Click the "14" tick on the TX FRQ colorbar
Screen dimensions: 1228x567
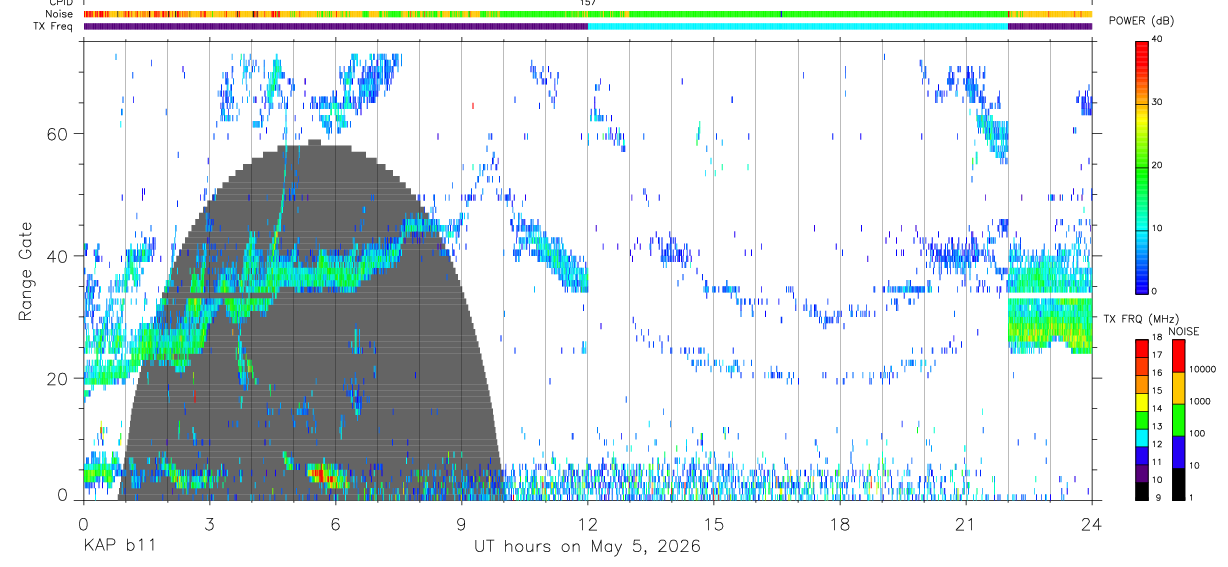click(x=1157, y=409)
